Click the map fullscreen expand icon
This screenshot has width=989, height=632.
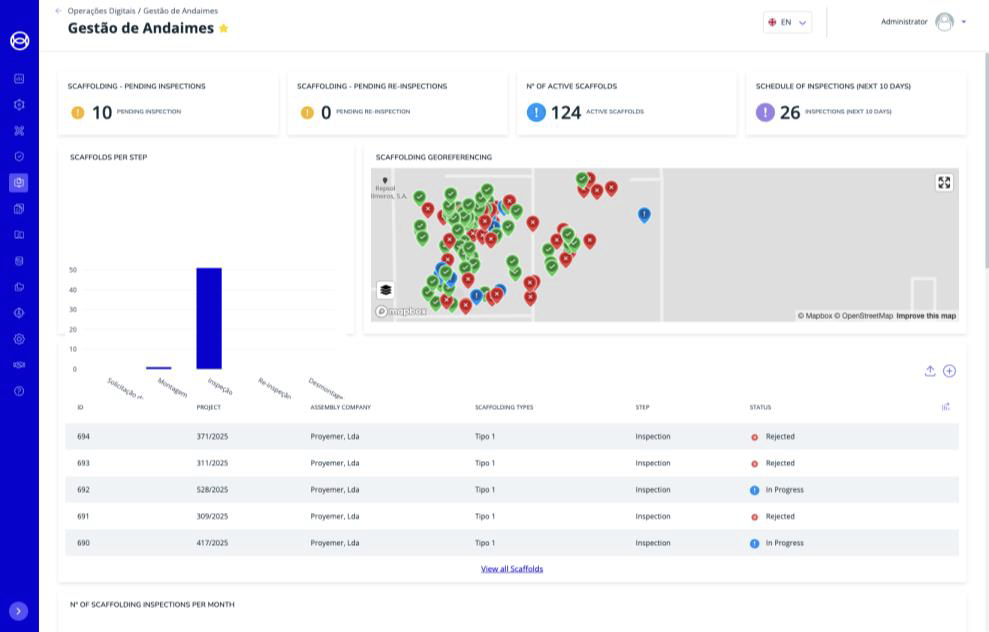click(944, 182)
